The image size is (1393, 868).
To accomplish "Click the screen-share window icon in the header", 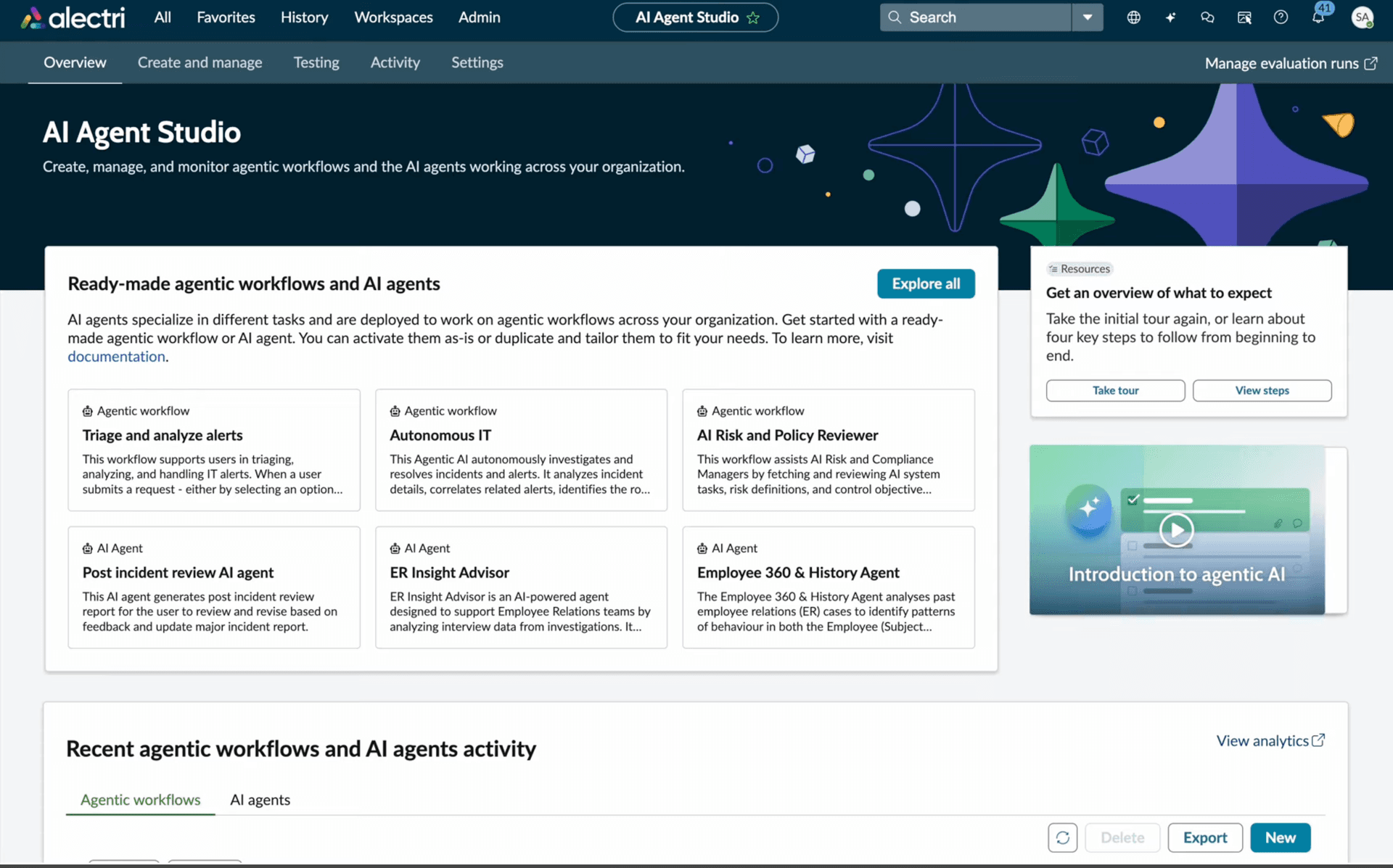I will (1244, 17).
